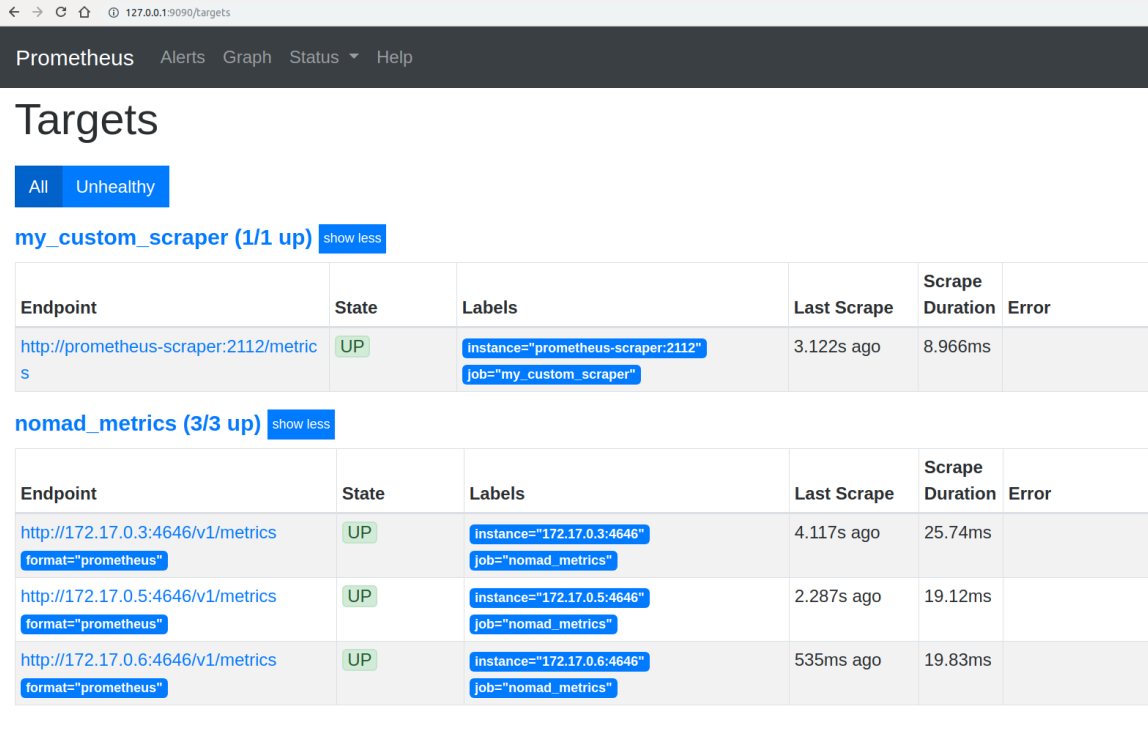Click the 19.83ms scrape duration value
The width and height of the screenshot is (1148, 742).
(x=958, y=660)
